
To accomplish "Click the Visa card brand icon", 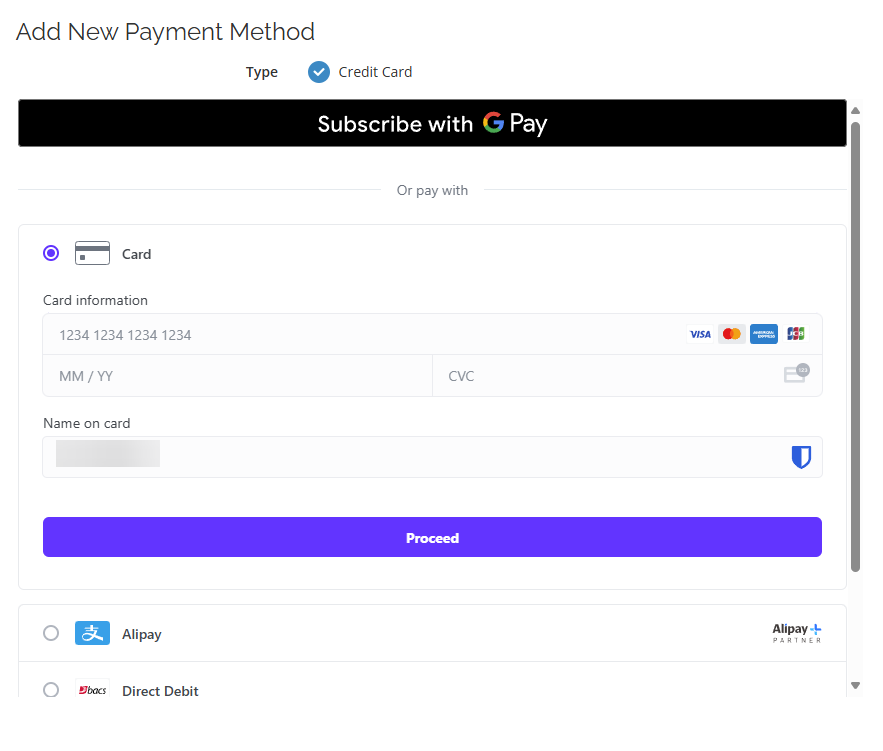I will tap(700, 334).
